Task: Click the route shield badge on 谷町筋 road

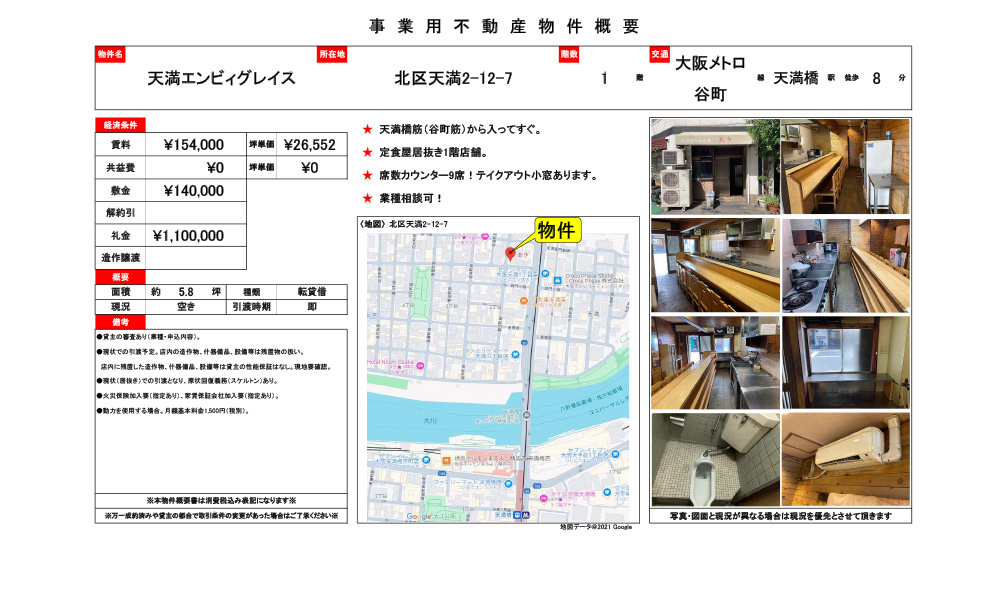Action: (525, 414)
